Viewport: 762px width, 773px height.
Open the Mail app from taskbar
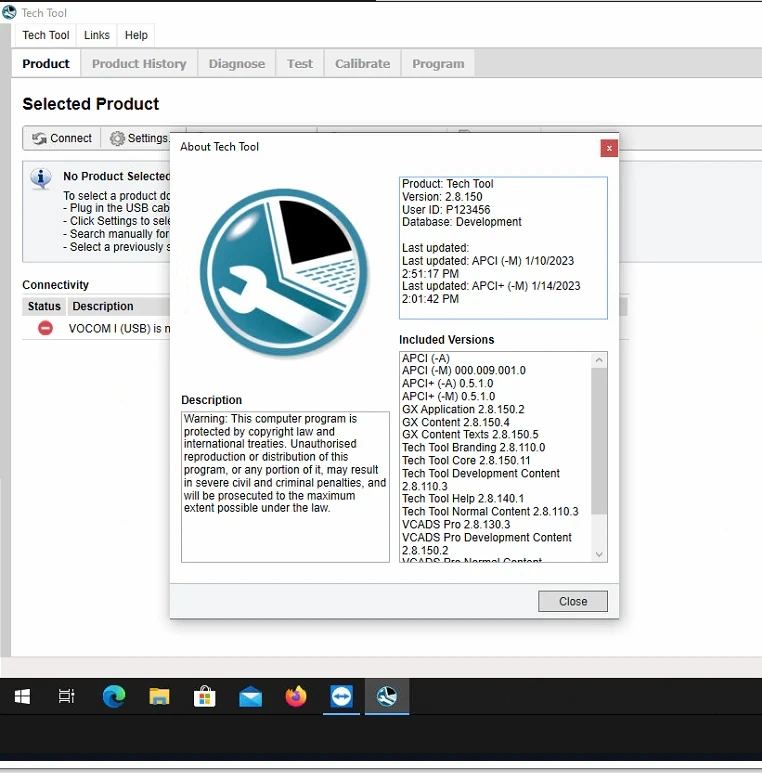click(250, 696)
